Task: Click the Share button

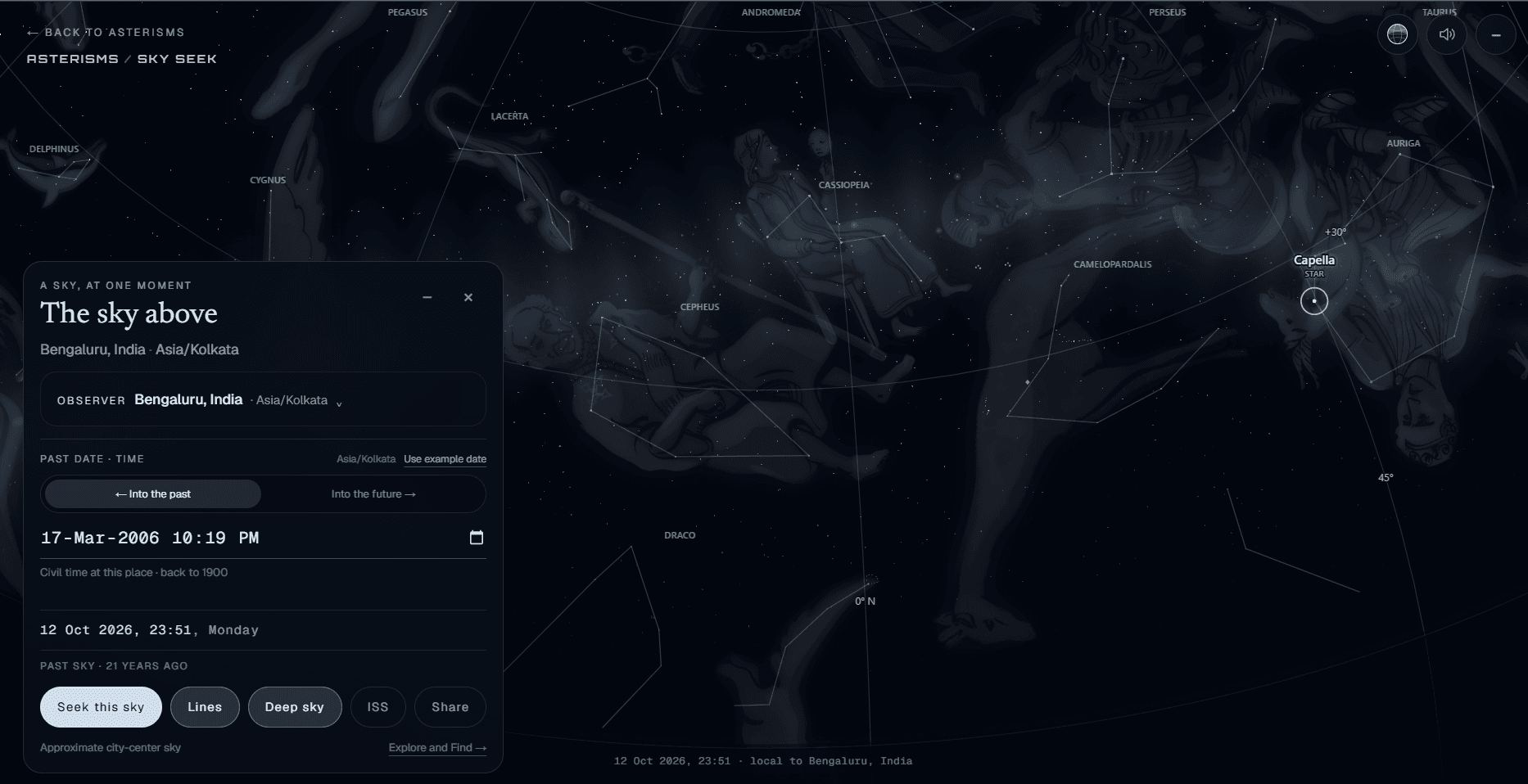Action: point(450,707)
